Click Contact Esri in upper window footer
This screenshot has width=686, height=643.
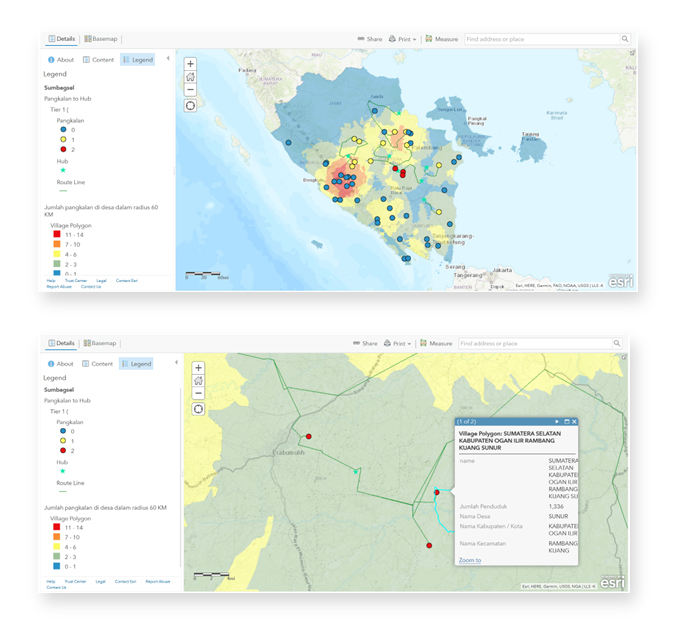126,280
